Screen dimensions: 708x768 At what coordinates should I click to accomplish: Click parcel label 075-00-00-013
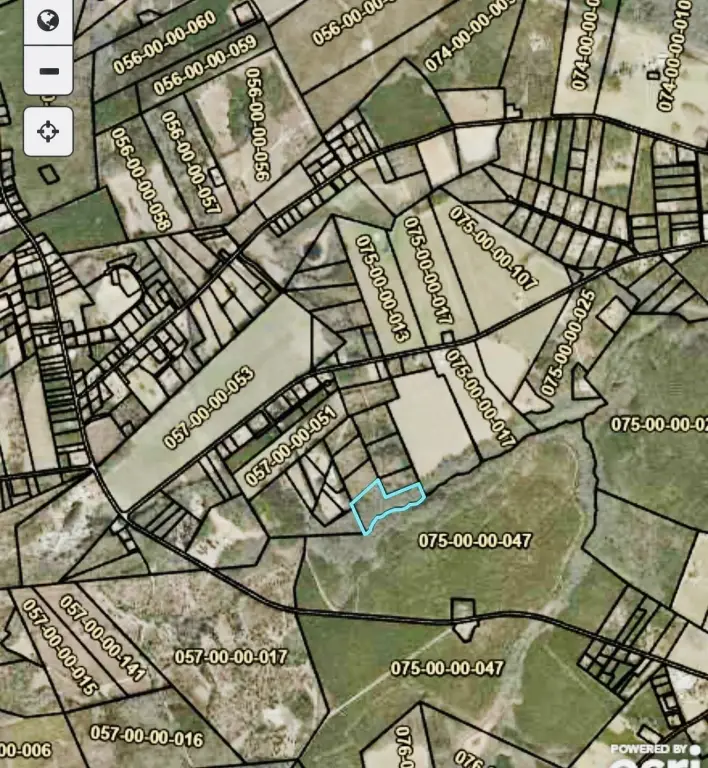[x=382, y=291]
